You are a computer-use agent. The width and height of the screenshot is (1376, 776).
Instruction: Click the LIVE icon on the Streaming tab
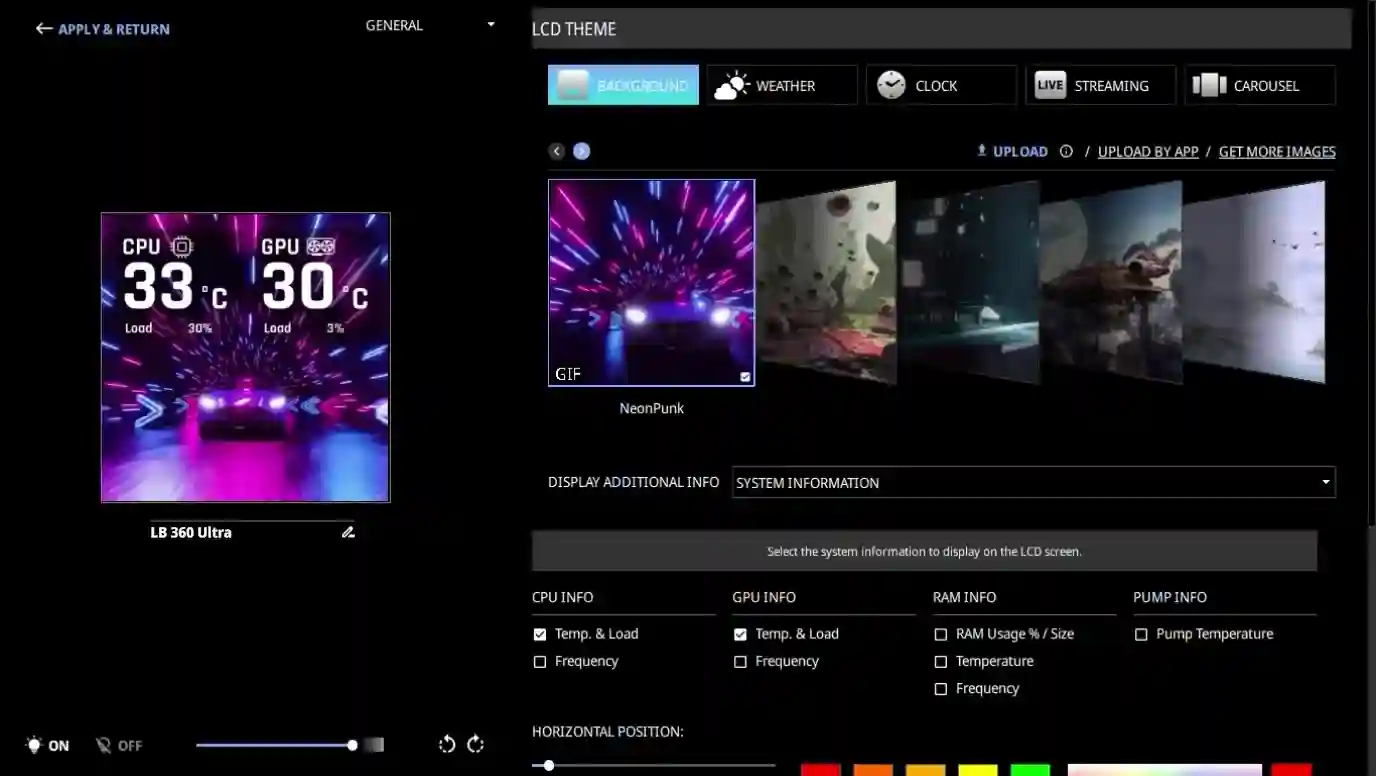pos(1048,85)
